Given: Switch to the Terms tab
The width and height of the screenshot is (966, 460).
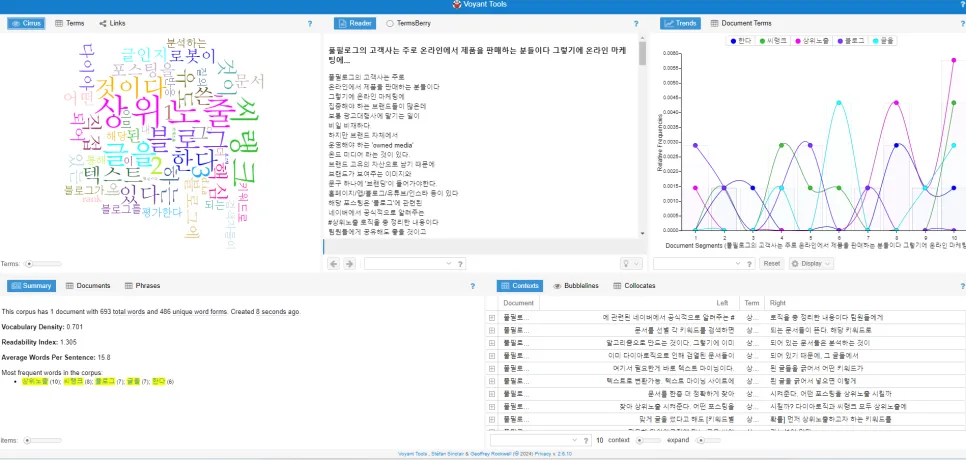Looking at the screenshot, I should coord(70,23).
